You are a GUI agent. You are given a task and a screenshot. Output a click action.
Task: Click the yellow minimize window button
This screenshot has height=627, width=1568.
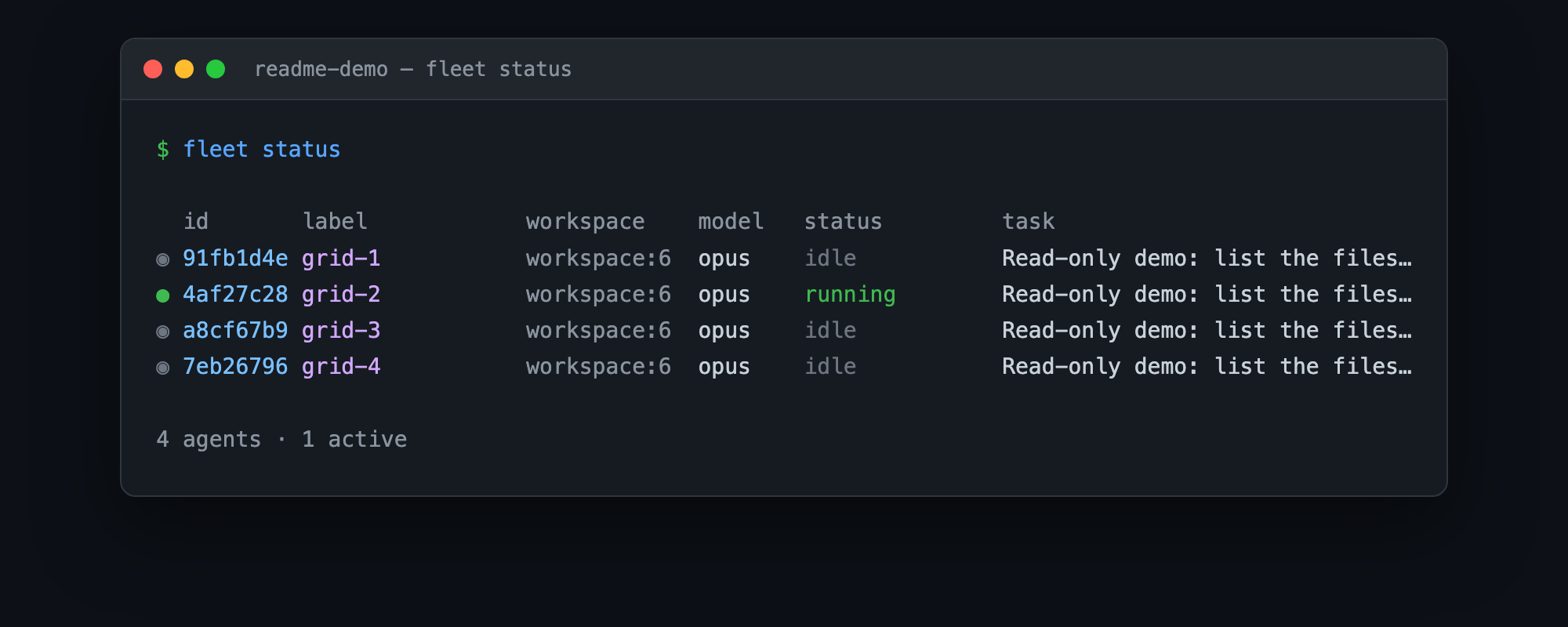pos(184,69)
